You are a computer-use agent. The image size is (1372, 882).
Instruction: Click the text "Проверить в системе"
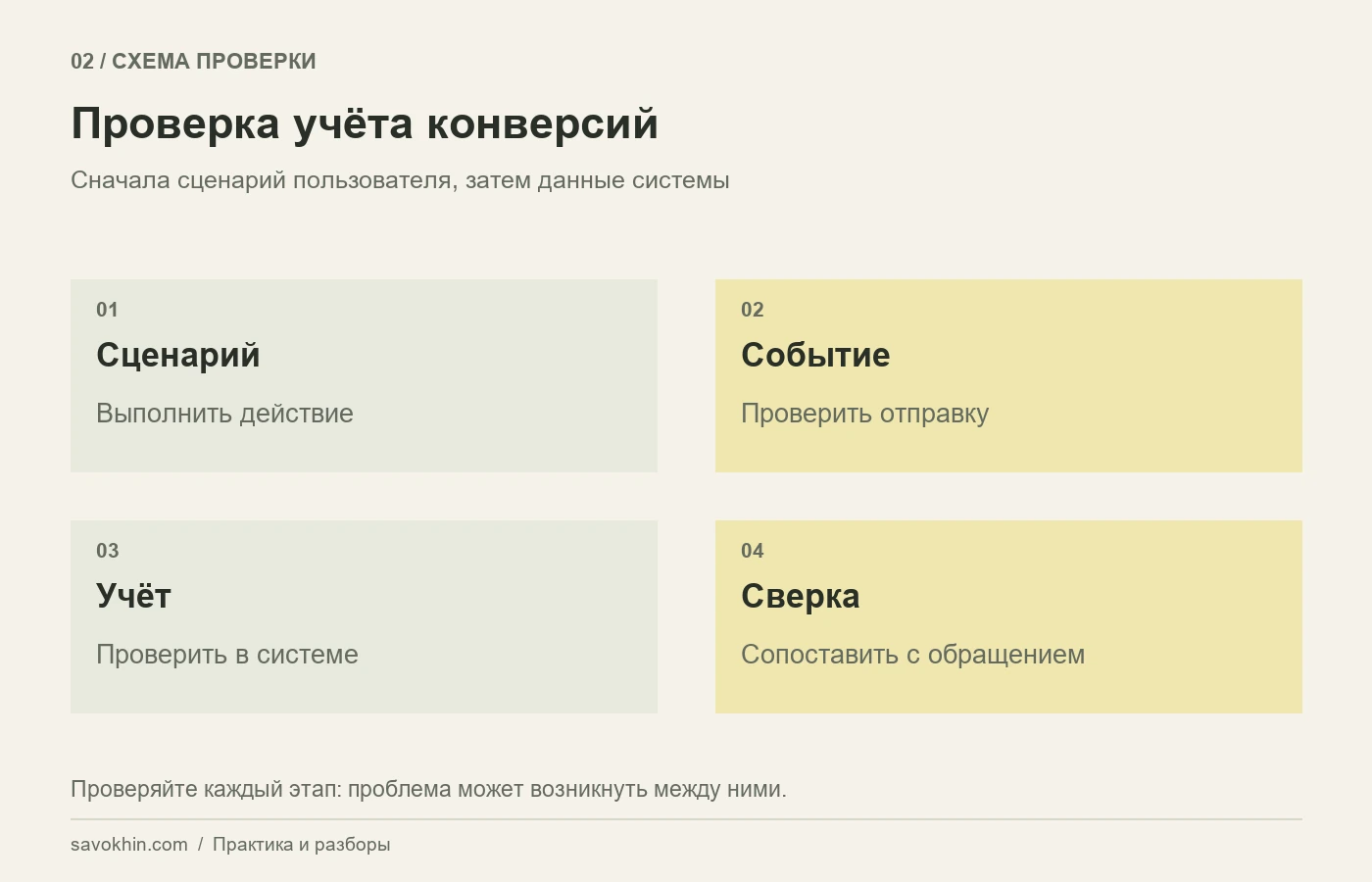pos(227,655)
